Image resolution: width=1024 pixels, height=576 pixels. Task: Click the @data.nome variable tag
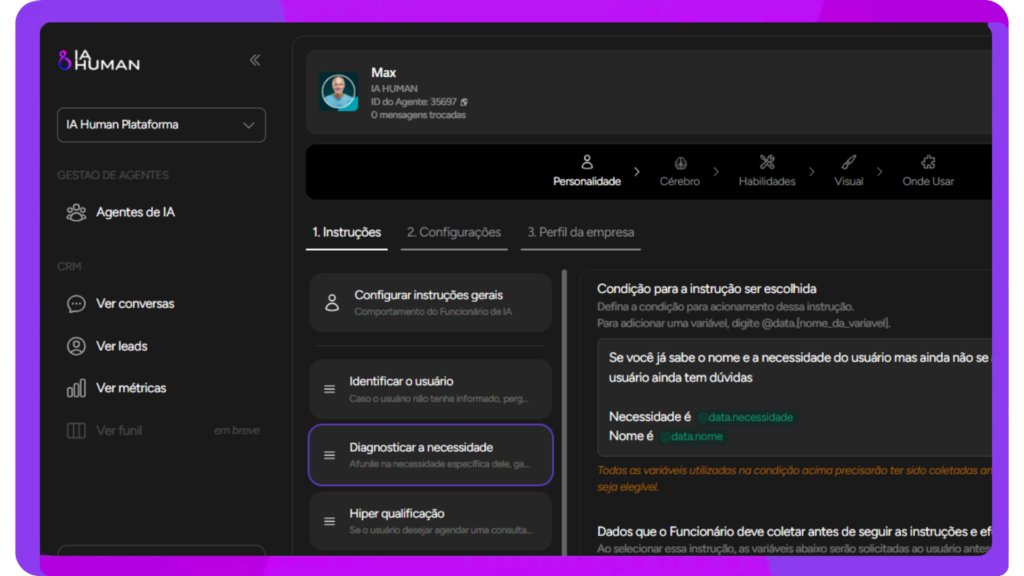692,437
